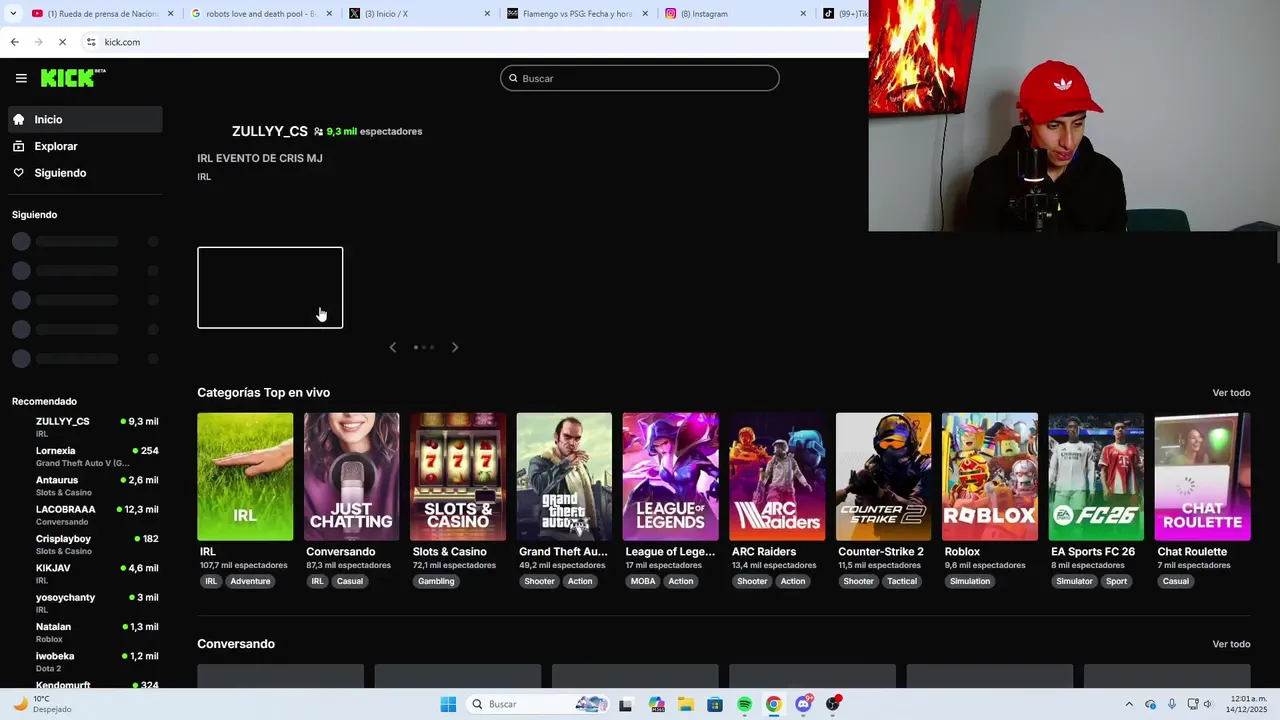This screenshot has width=1280, height=720.
Task: Click the Windows taskbar Buscar search box
Action: 538,704
